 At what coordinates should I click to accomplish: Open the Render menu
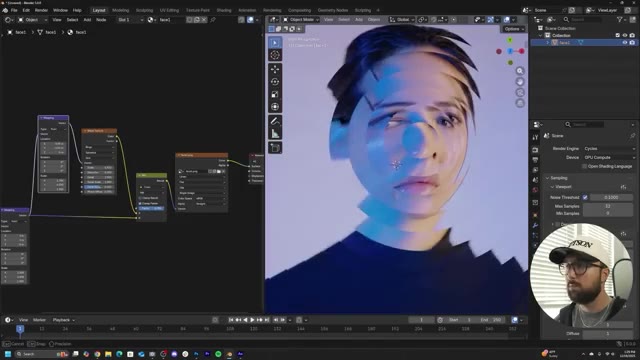[41, 10]
